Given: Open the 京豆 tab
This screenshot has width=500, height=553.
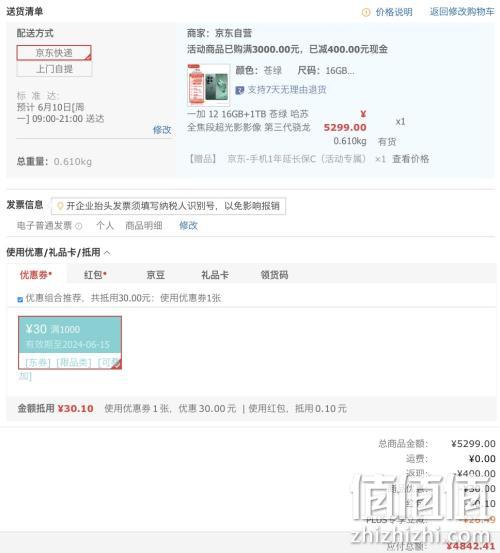Looking at the screenshot, I should coord(156,275).
